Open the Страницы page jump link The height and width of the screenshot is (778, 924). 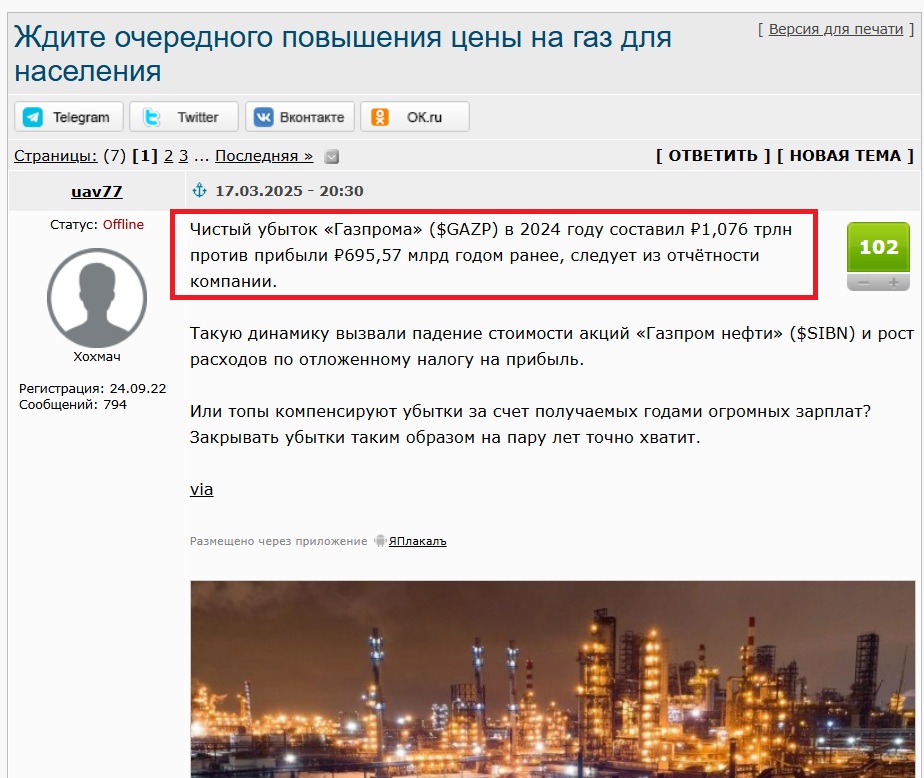55,156
